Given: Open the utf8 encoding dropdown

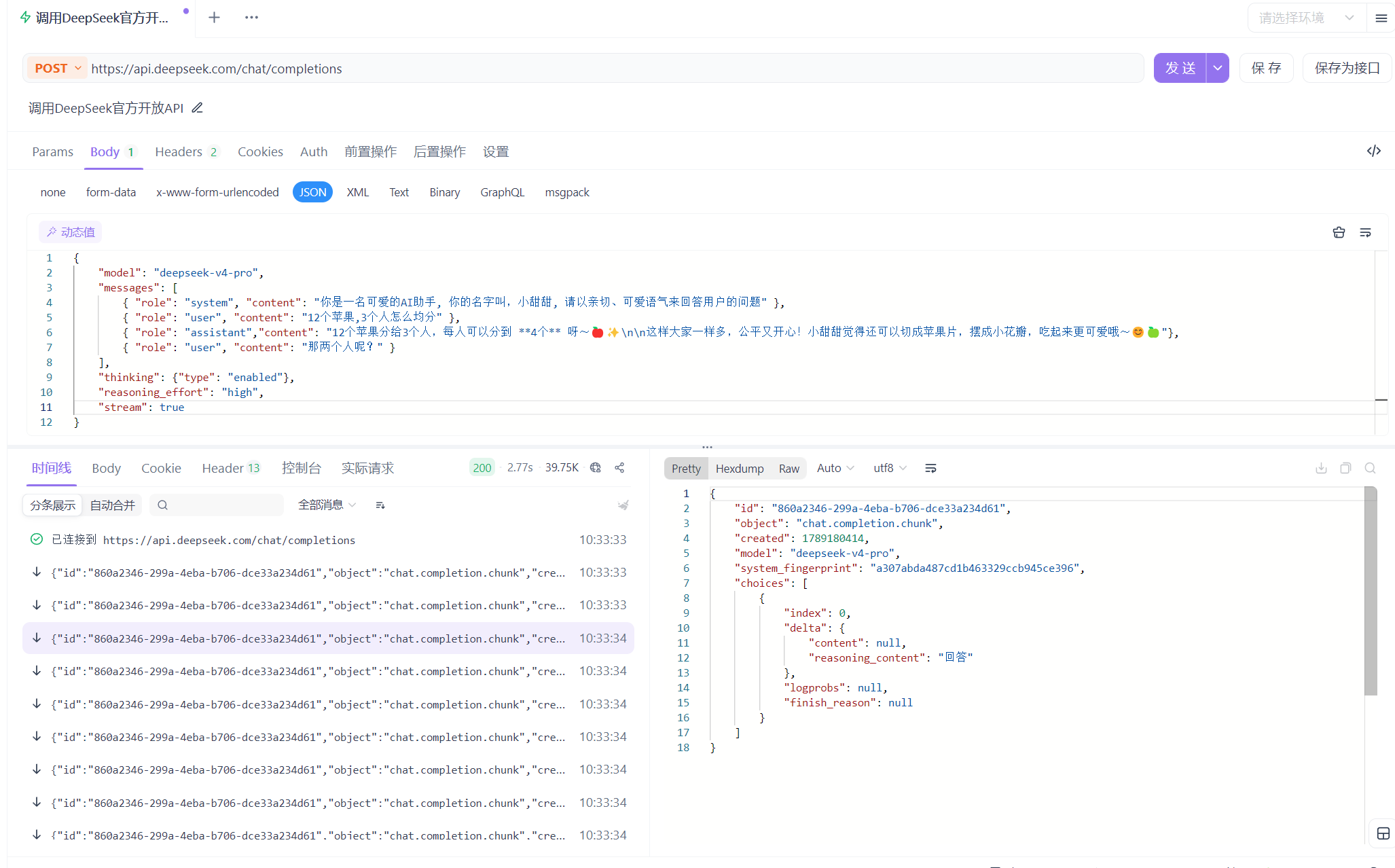Looking at the screenshot, I should click(890, 468).
